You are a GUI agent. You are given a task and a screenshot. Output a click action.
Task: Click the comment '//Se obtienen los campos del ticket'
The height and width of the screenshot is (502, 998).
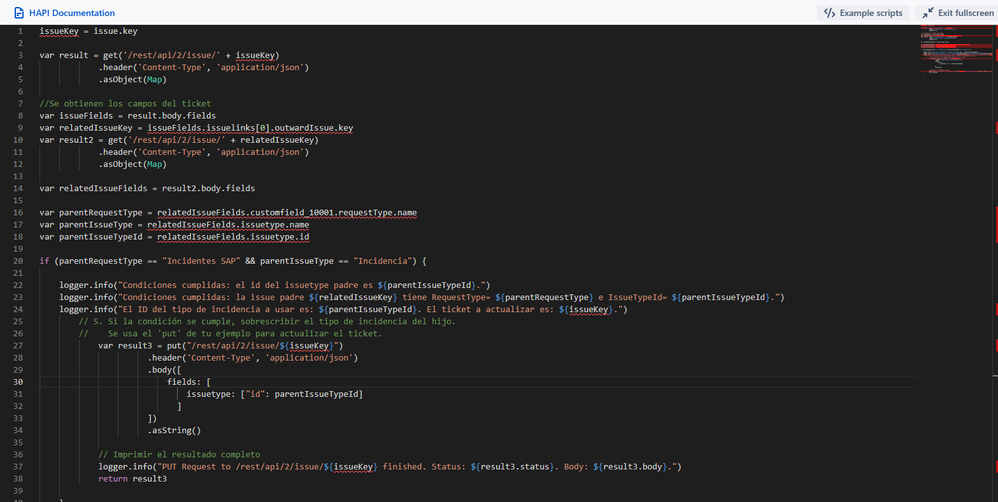click(x=125, y=104)
